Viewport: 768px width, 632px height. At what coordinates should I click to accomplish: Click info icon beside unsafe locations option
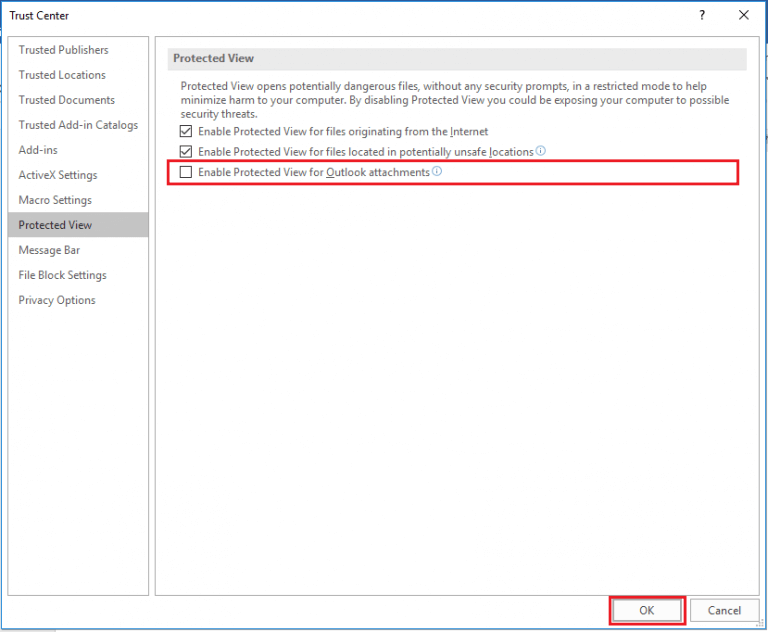click(540, 150)
